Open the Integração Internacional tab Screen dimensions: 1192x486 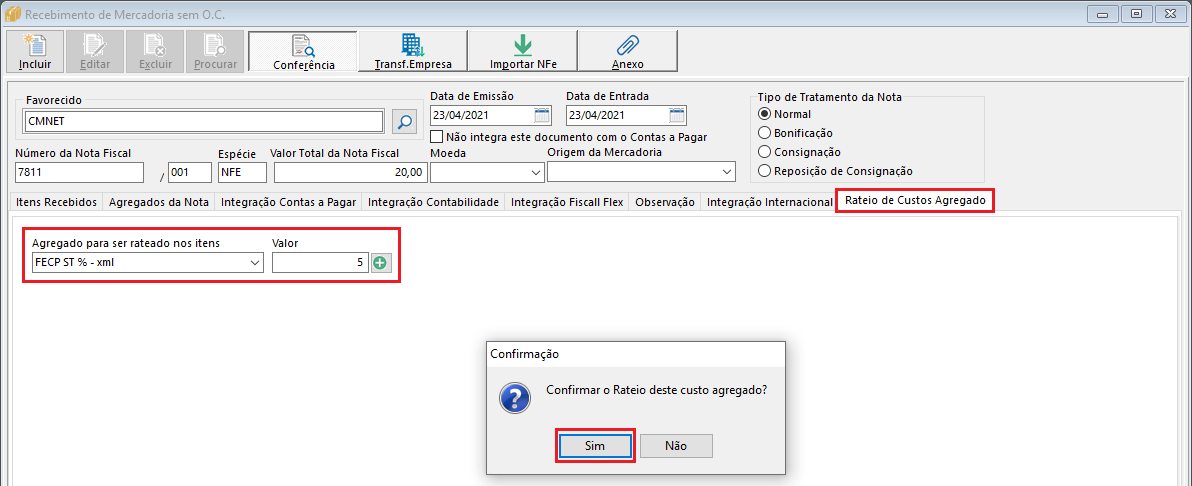pyautogui.click(x=769, y=202)
